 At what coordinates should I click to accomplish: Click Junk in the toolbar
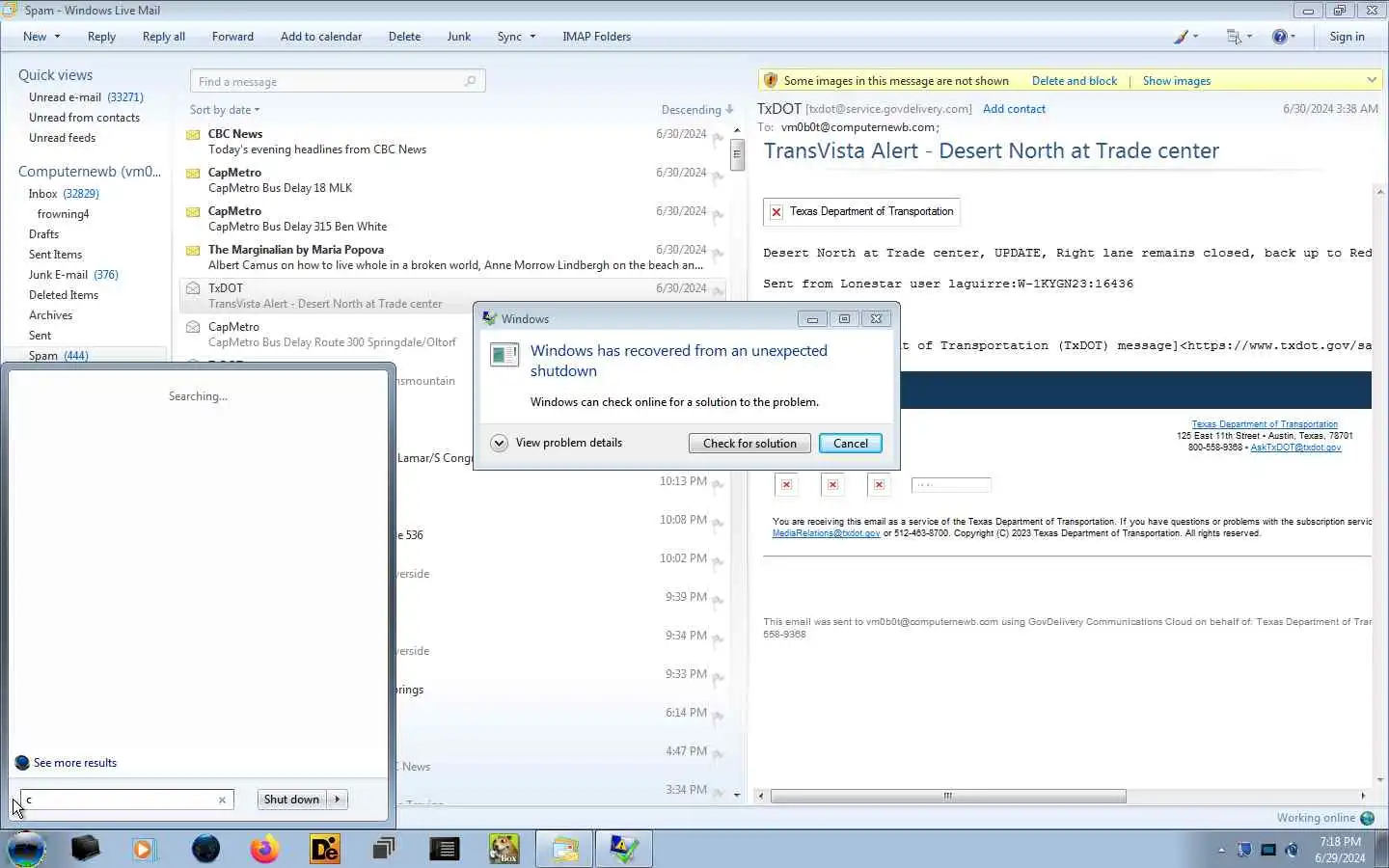coord(459,37)
